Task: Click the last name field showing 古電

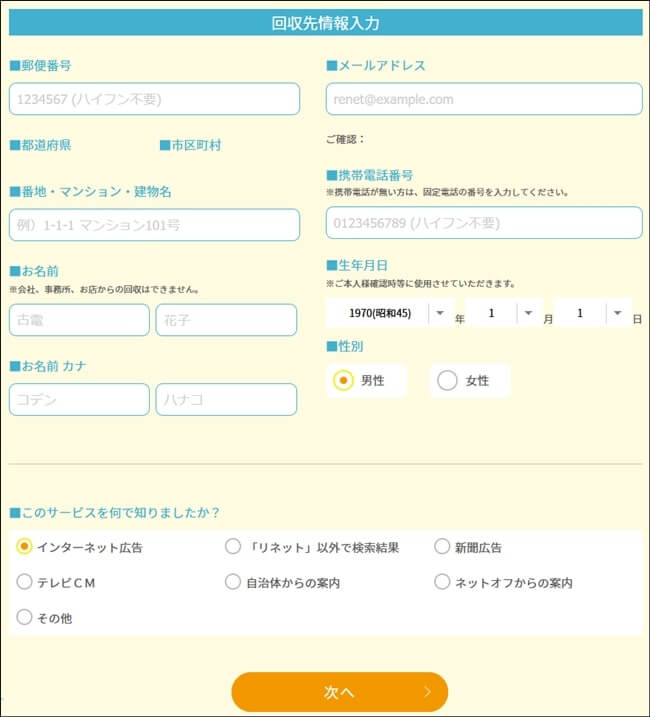Action: (79, 320)
